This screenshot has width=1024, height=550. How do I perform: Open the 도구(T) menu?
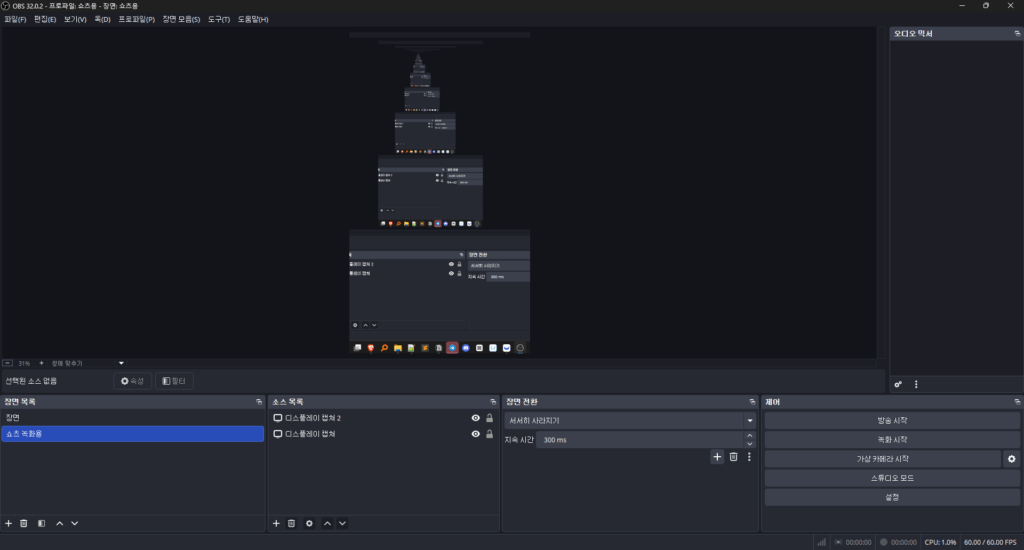point(219,19)
